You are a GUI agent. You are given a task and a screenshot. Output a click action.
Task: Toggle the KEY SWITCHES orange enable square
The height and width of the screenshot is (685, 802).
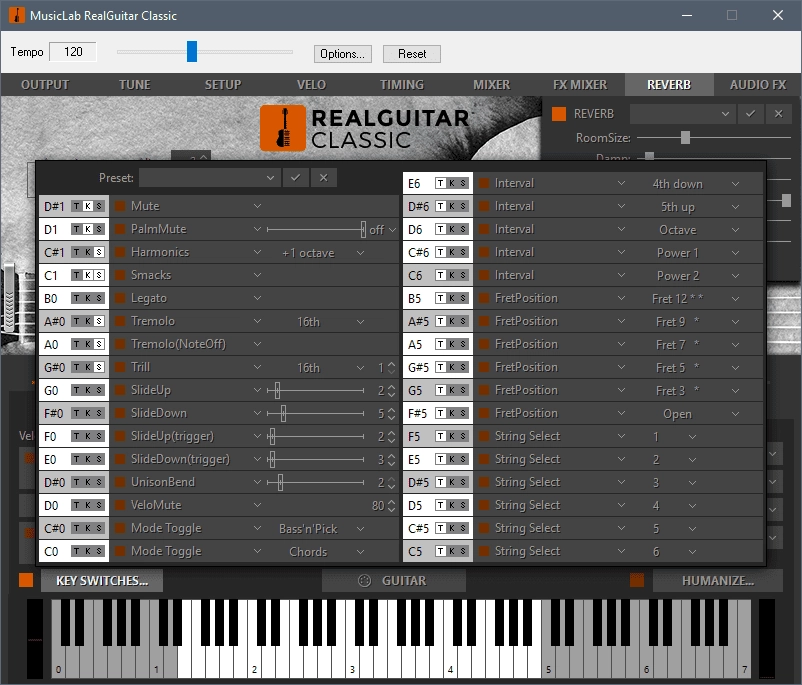[26, 580]
